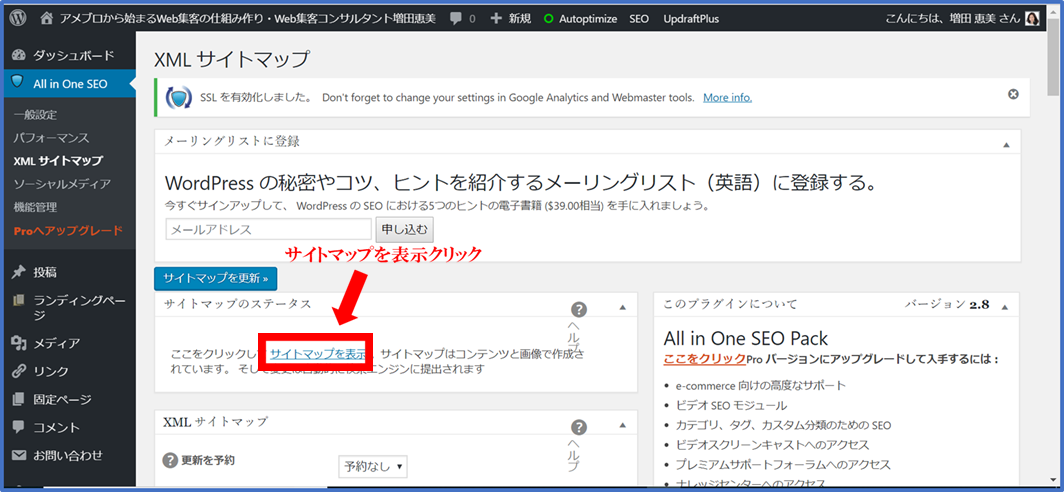1064x492 pixels.
Task: Open ソーシャルメディア submenu item
Action: (62, 184)
